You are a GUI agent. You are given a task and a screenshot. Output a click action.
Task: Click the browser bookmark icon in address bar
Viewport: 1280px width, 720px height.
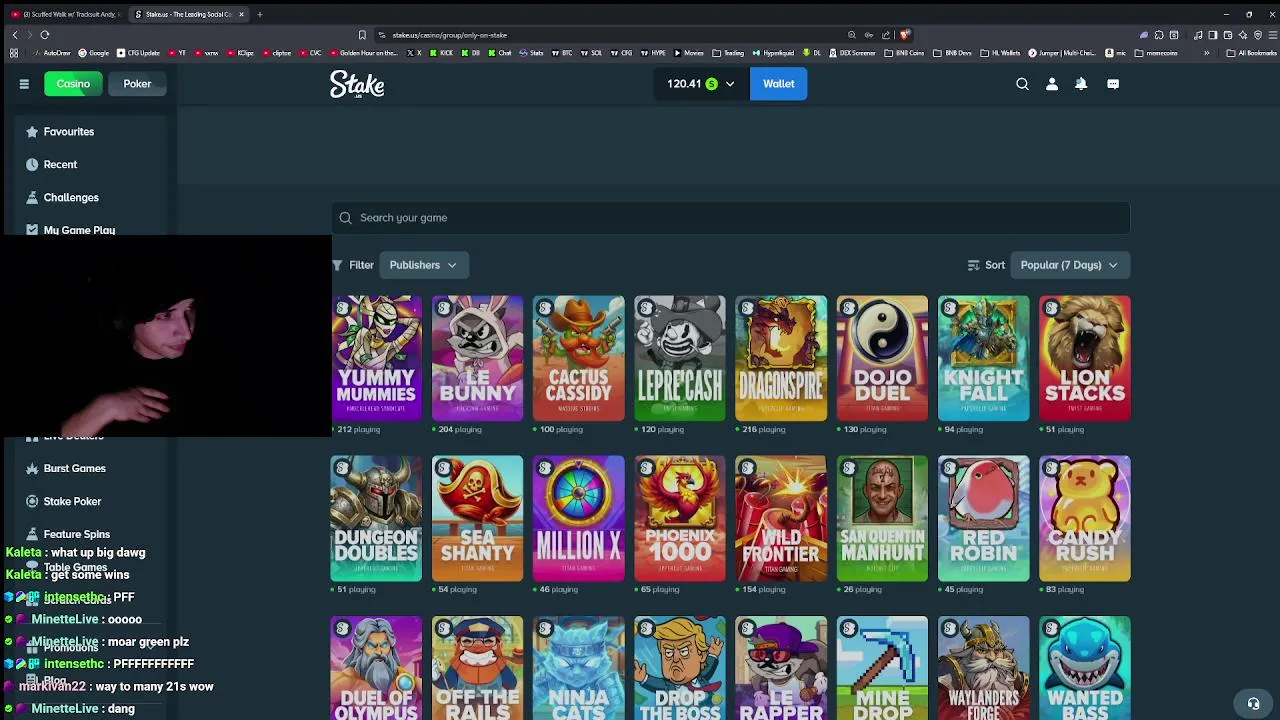[x=362, y=35]
